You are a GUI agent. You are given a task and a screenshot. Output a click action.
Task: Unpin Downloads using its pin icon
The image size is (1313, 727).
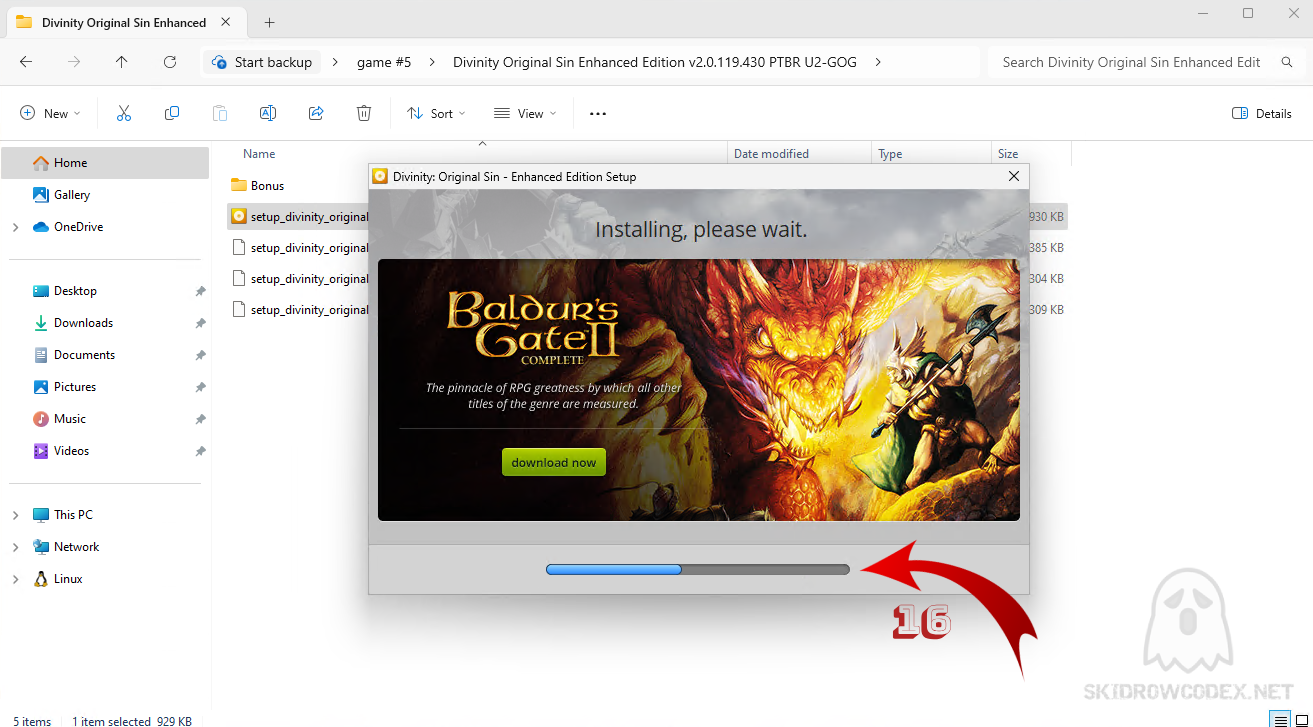200,323
